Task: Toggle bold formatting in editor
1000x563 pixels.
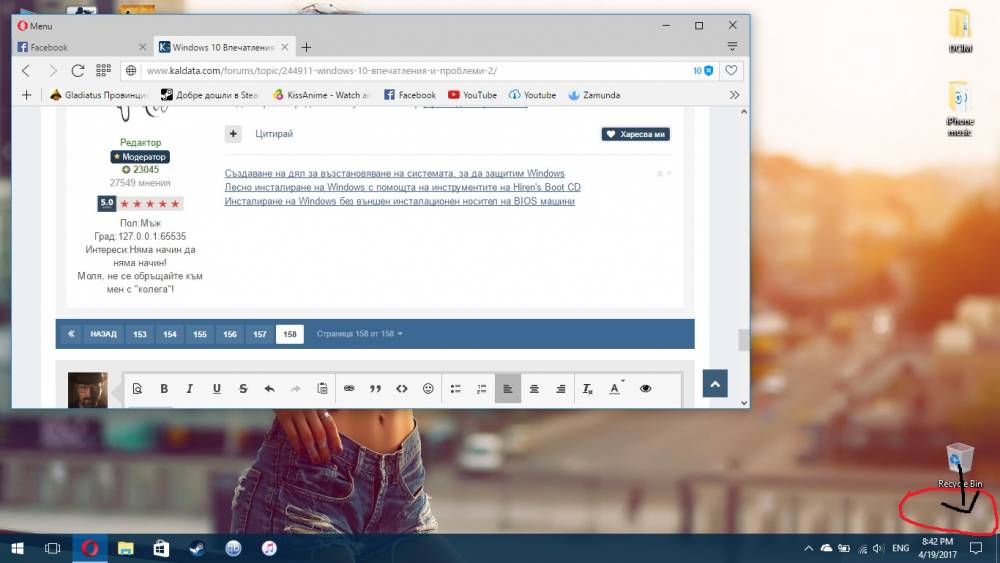Action: [164, 388]
